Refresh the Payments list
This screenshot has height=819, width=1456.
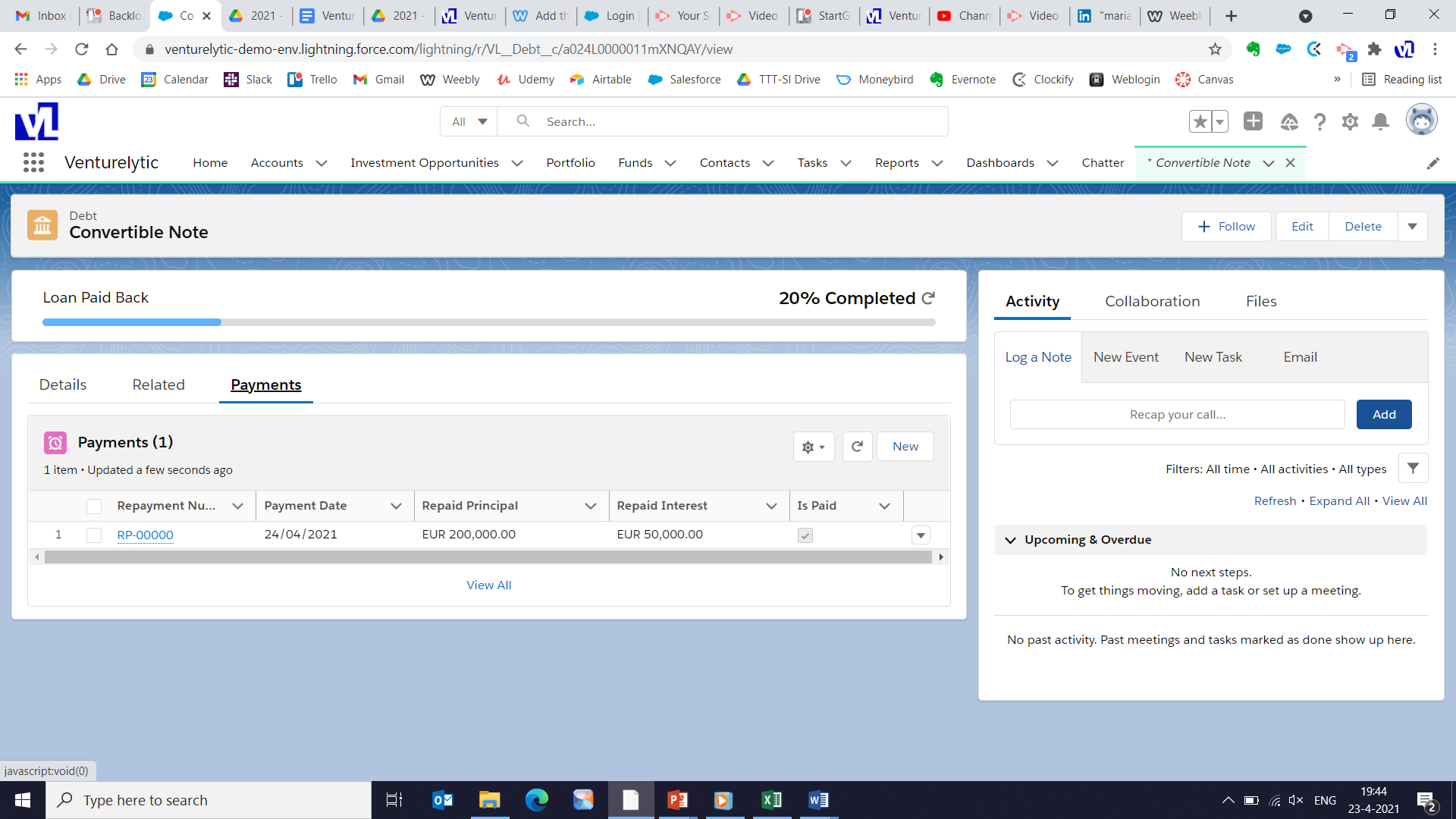[857, 447]
